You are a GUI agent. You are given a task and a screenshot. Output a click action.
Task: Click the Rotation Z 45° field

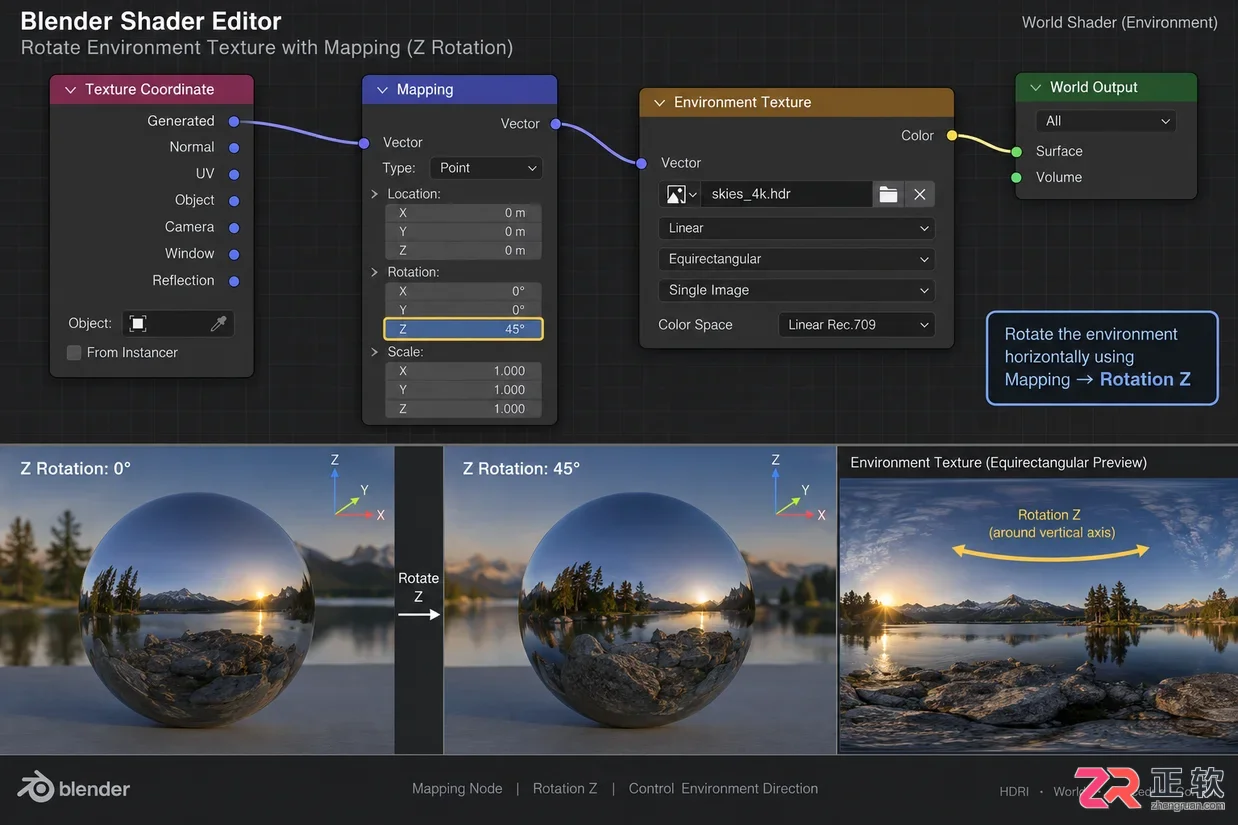[463, 329]
